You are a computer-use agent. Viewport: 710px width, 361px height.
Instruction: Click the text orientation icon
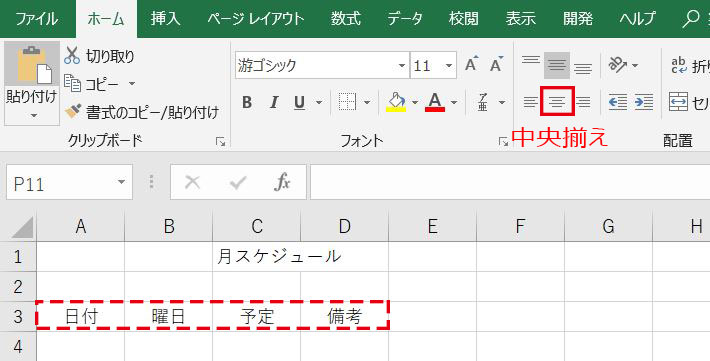[x=618, y=65]
